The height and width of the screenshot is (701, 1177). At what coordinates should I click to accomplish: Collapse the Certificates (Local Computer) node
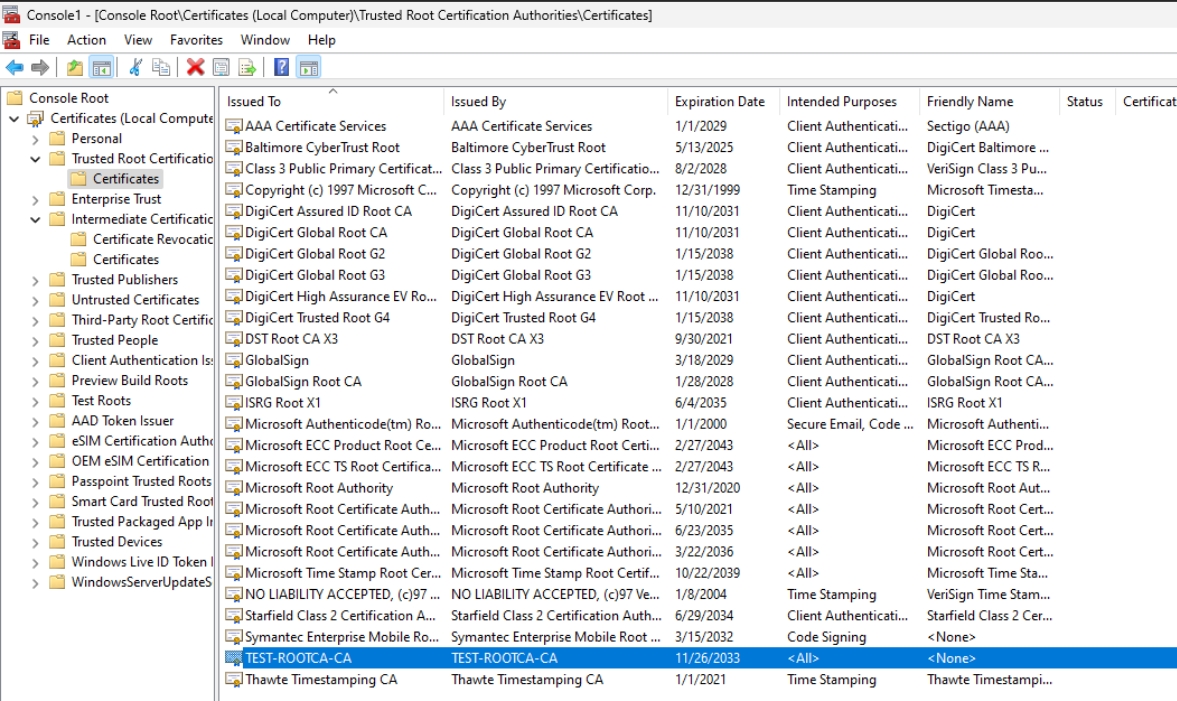[14, 119]
